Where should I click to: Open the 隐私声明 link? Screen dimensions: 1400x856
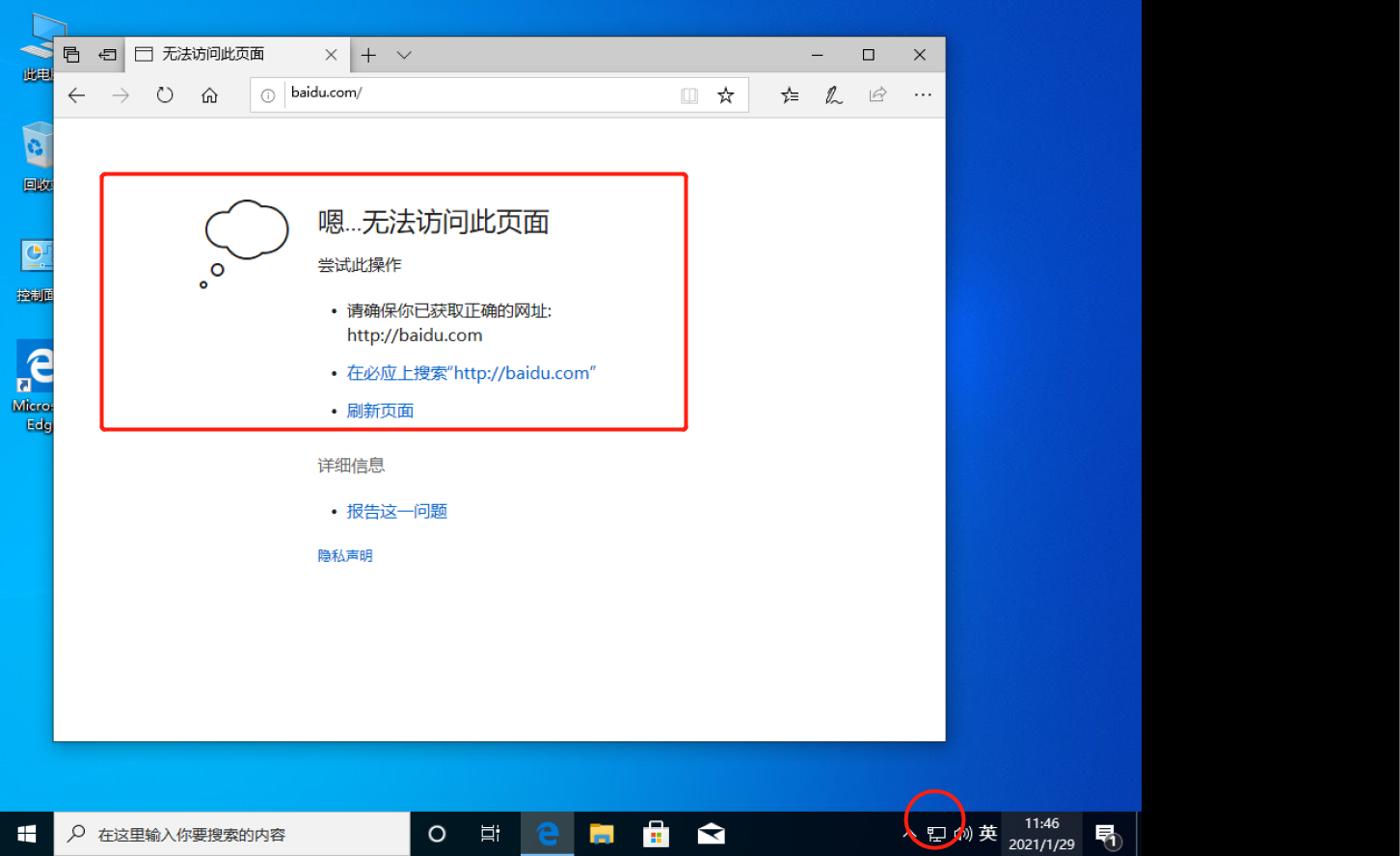point(345,555)
